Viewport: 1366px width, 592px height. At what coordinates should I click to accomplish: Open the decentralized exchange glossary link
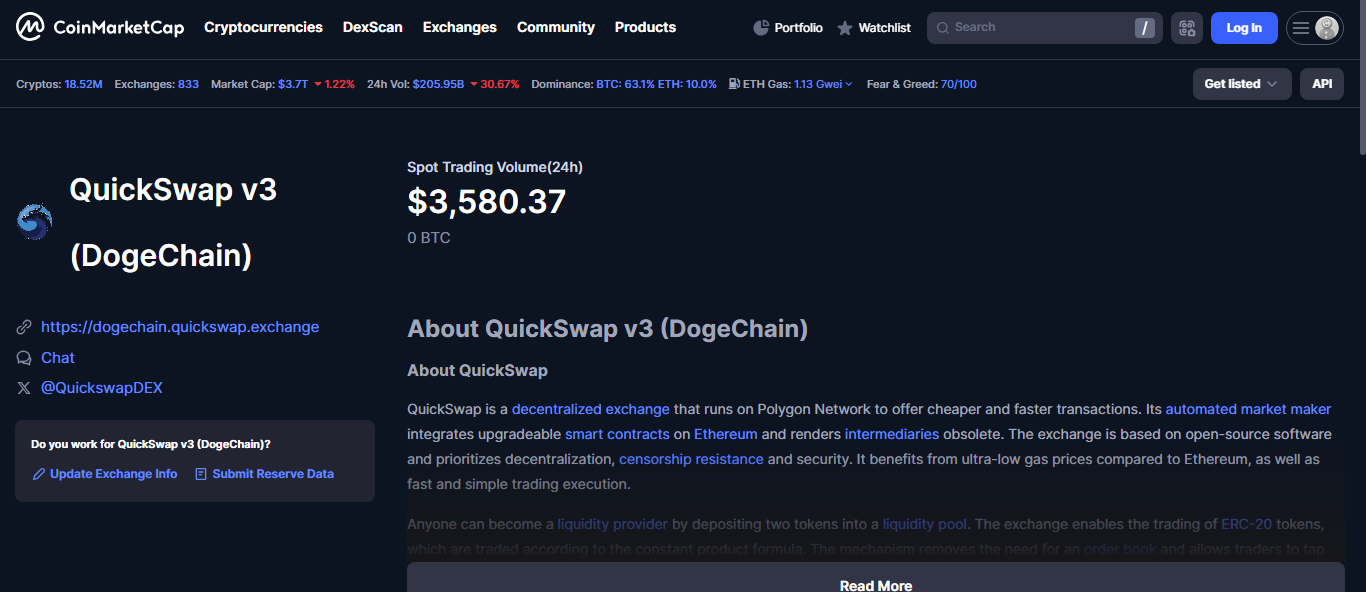point(591,409)
